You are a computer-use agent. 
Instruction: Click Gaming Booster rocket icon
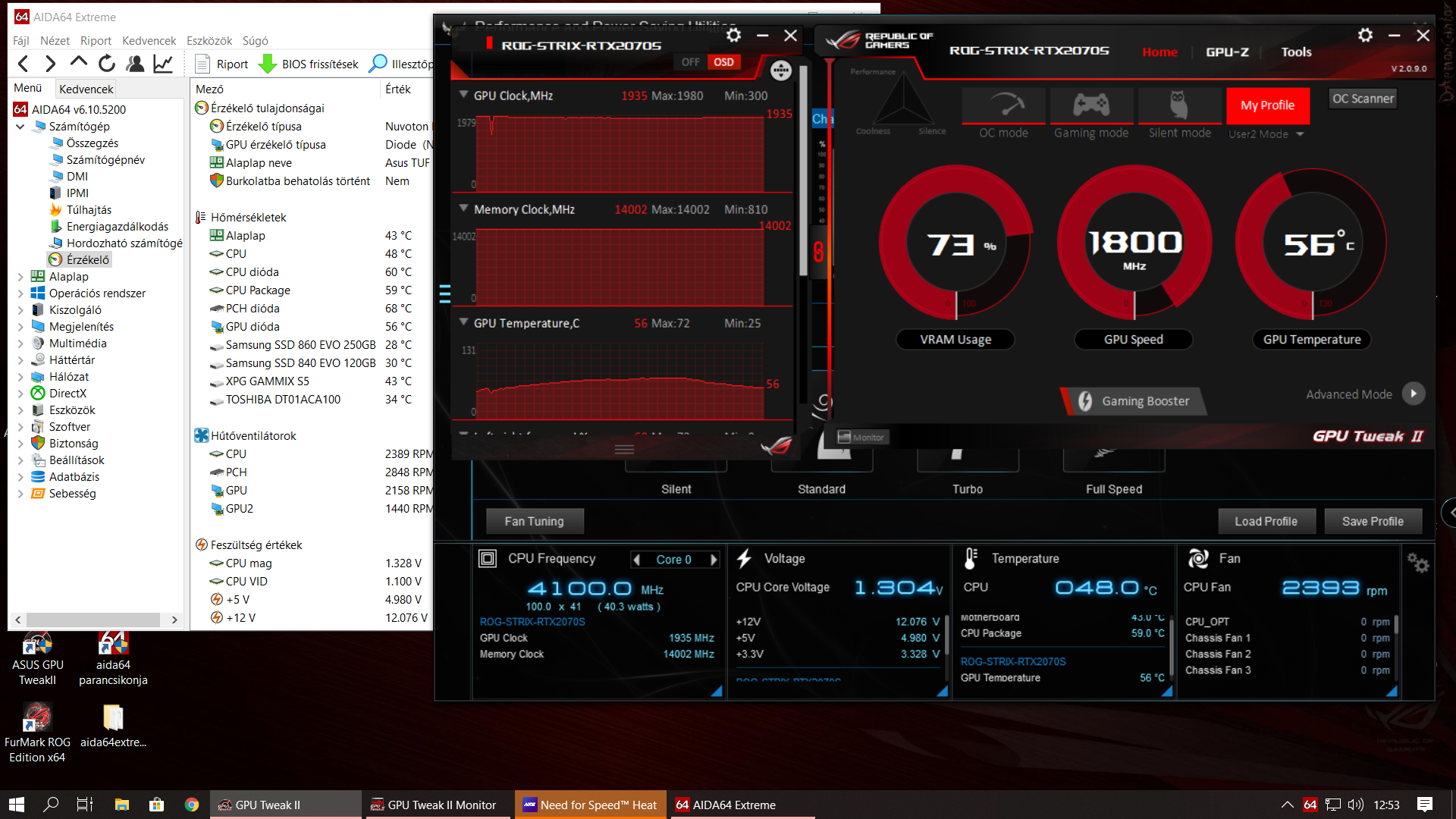pyautogui.click(x=1085, y=401)
